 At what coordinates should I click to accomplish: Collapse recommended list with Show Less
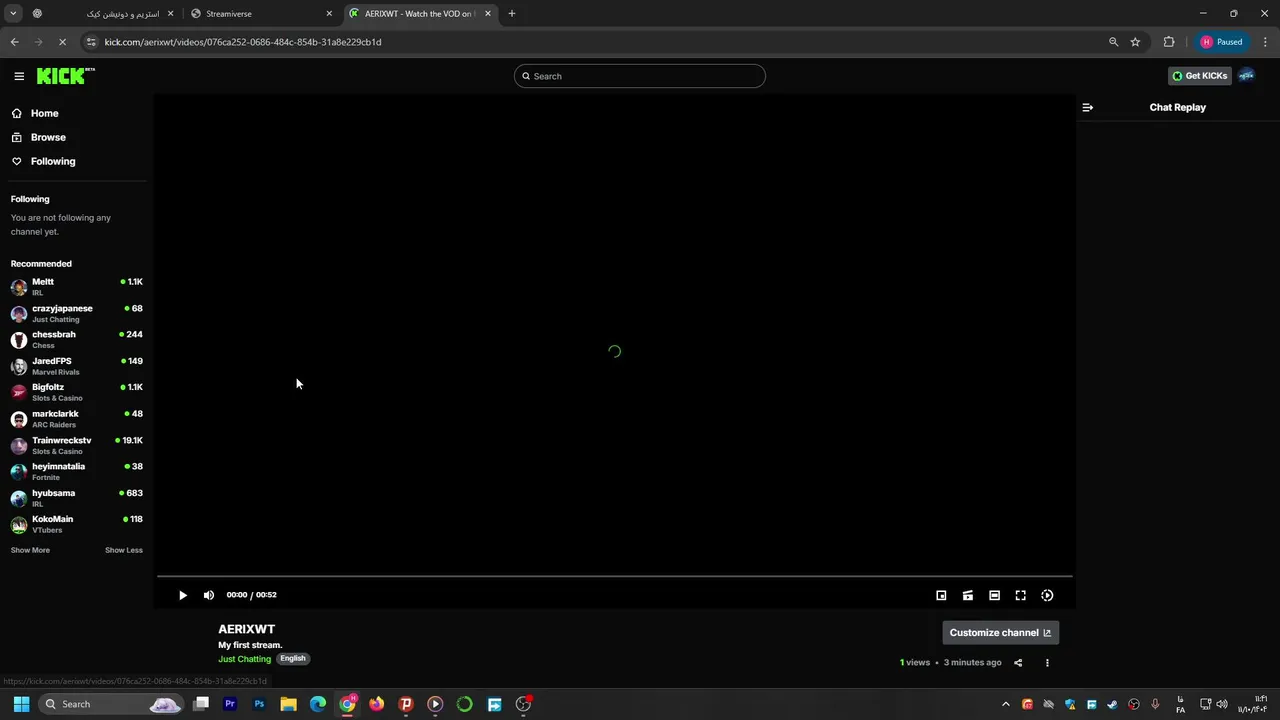click(x=124, y=550)
